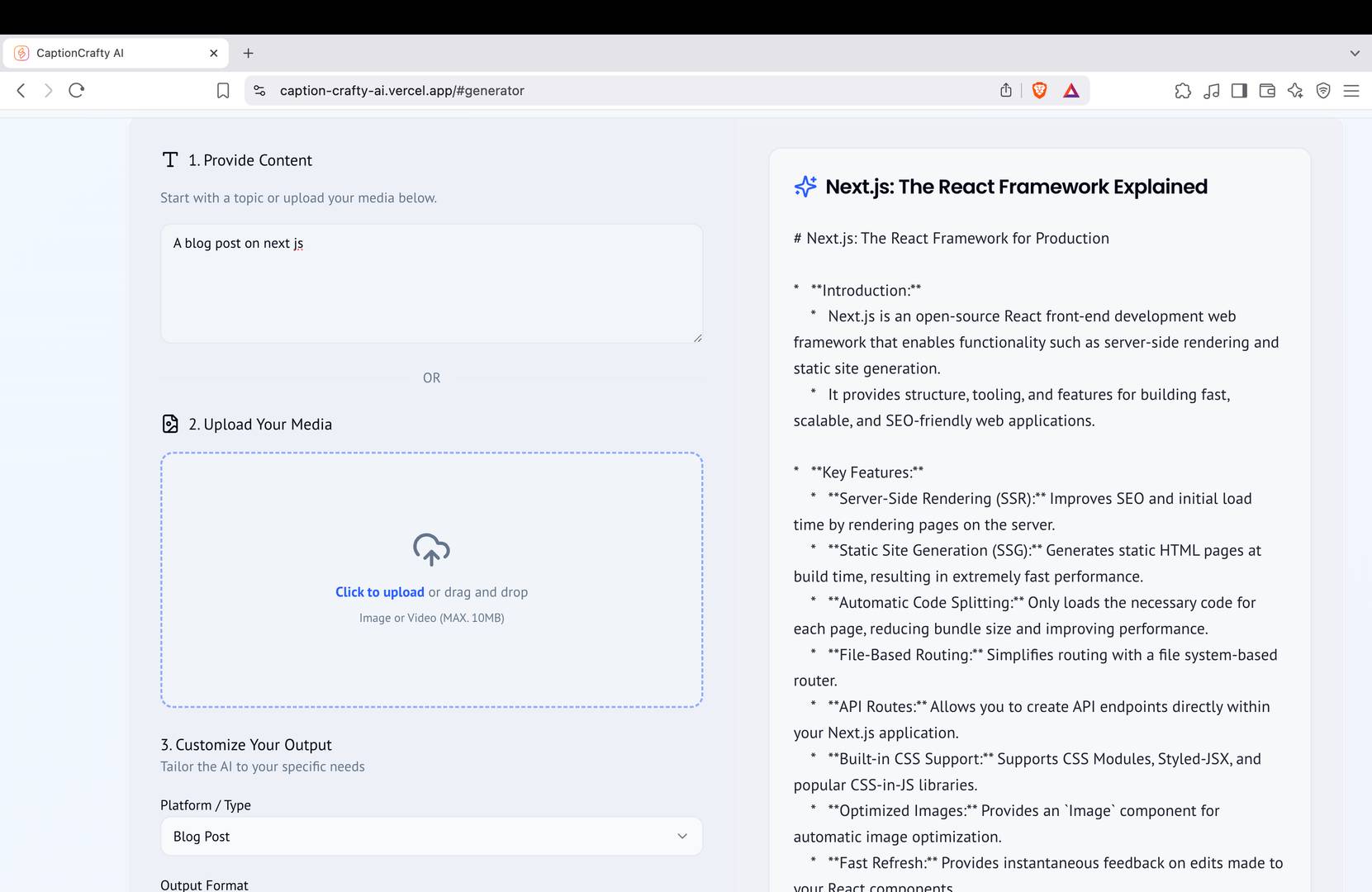Open the browser extensions puzzle icon

click(x=1183, y=91)
